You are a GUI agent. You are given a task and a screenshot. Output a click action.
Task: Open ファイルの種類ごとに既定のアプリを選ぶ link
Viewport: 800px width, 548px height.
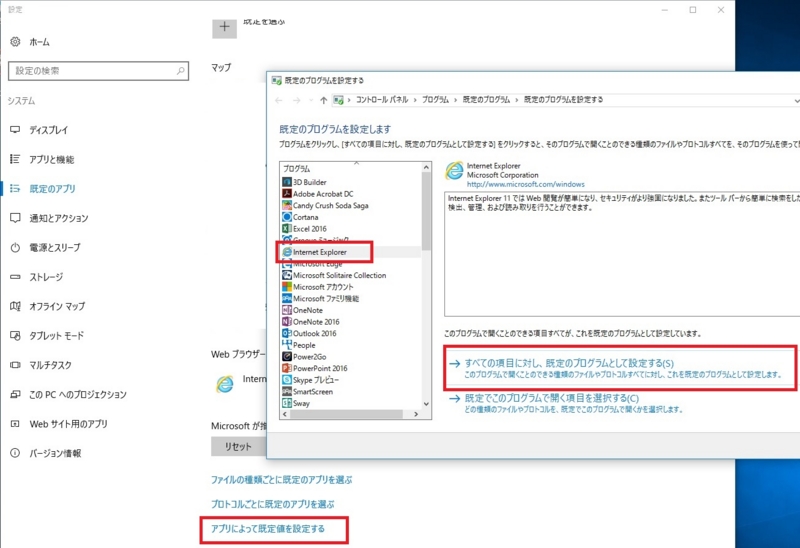click(x=282, y=480)
